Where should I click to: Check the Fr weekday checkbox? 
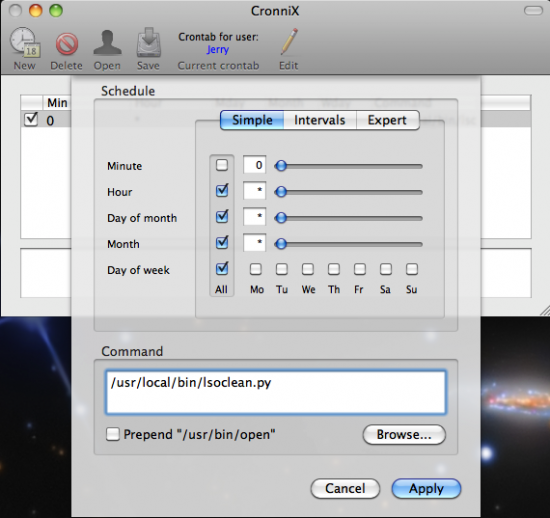360,269
